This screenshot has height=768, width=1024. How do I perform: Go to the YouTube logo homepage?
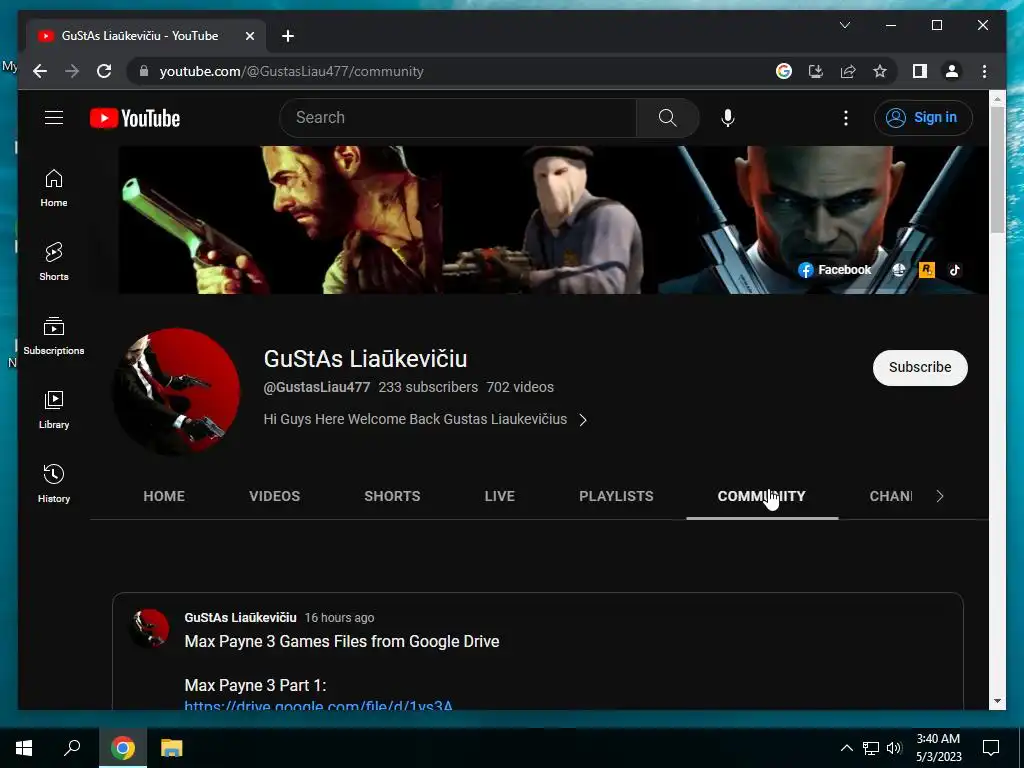point(135,118)
